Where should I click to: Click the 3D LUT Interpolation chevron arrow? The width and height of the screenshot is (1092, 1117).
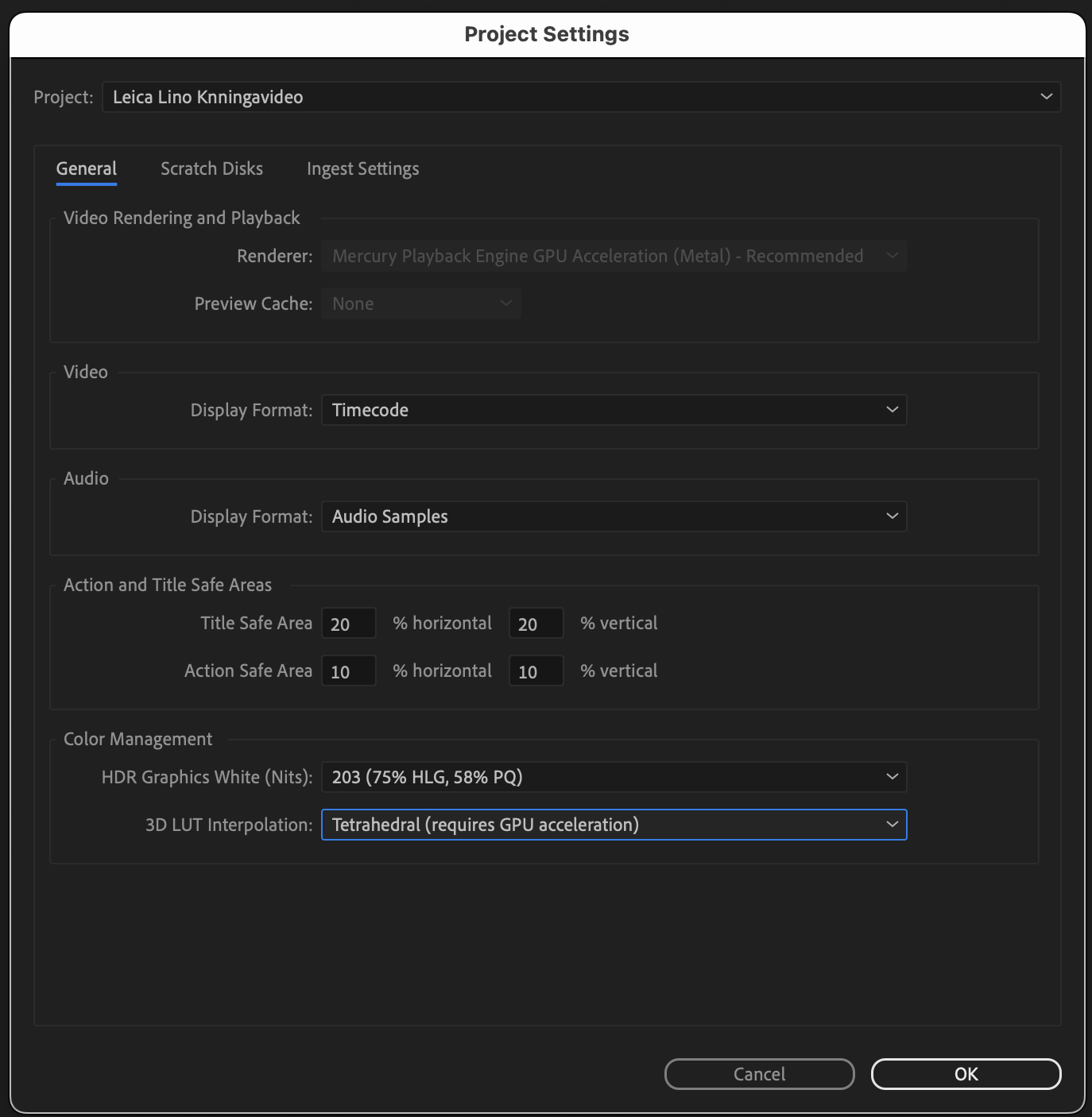pyautogui.click(x=891, y=825)
